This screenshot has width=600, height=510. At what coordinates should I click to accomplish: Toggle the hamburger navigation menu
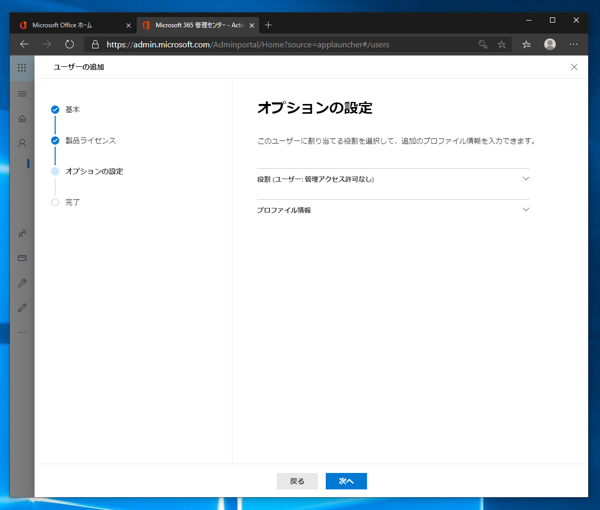pos(22,94)
